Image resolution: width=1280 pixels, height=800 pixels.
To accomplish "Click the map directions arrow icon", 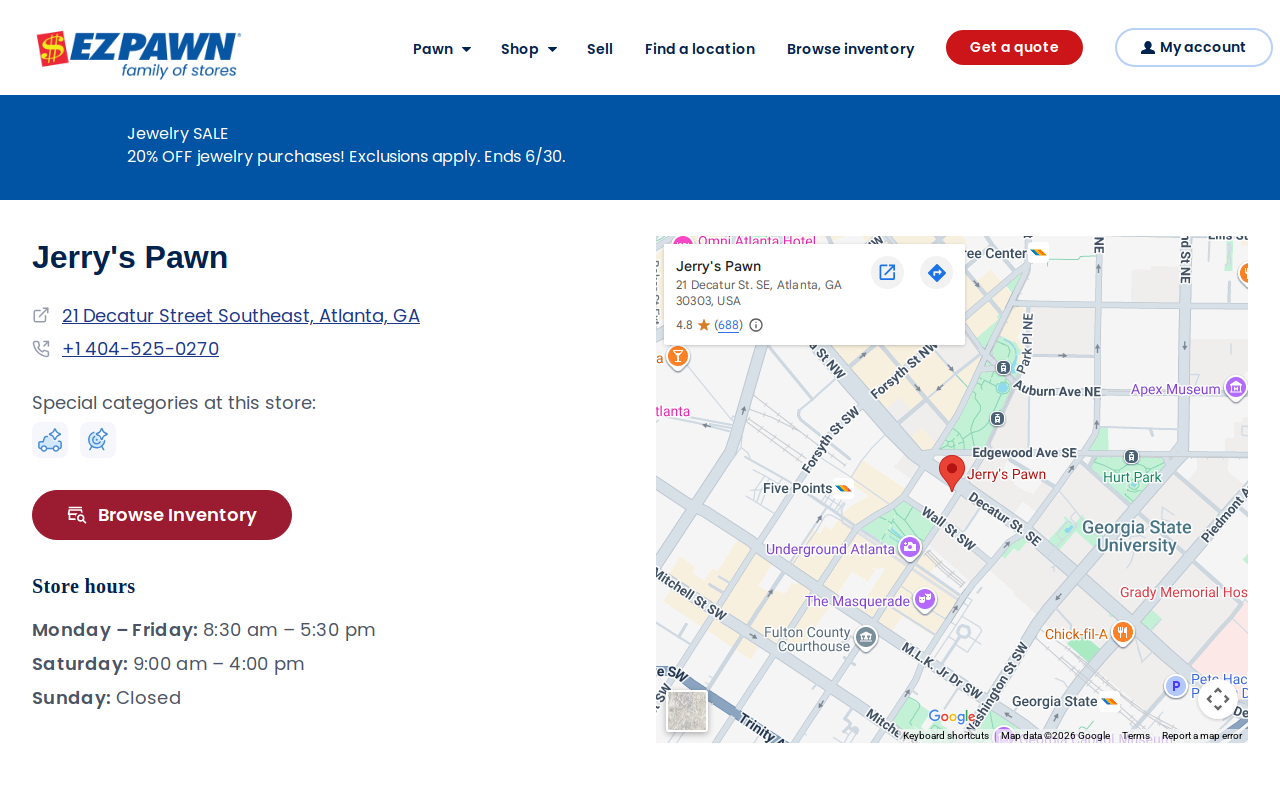I will coord(936,272).
